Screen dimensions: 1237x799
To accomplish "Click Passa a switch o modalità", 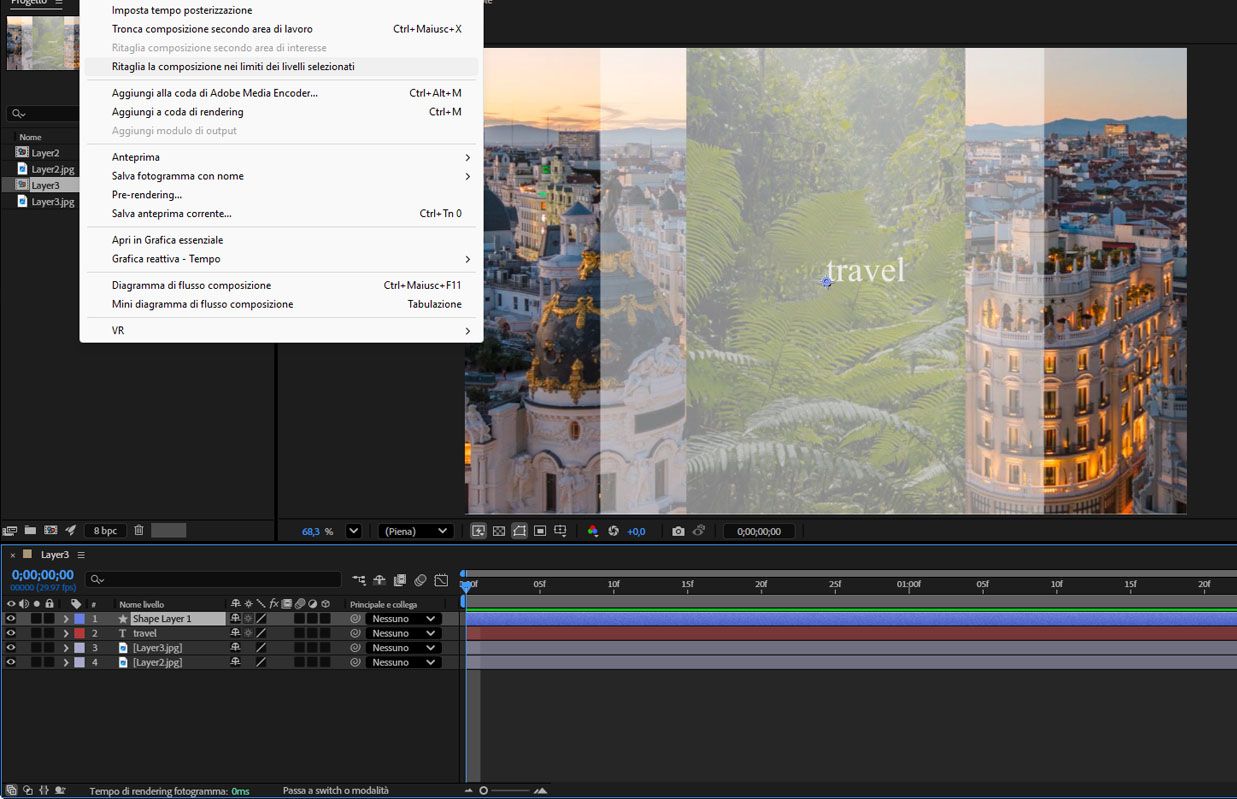I will [335, 791].
